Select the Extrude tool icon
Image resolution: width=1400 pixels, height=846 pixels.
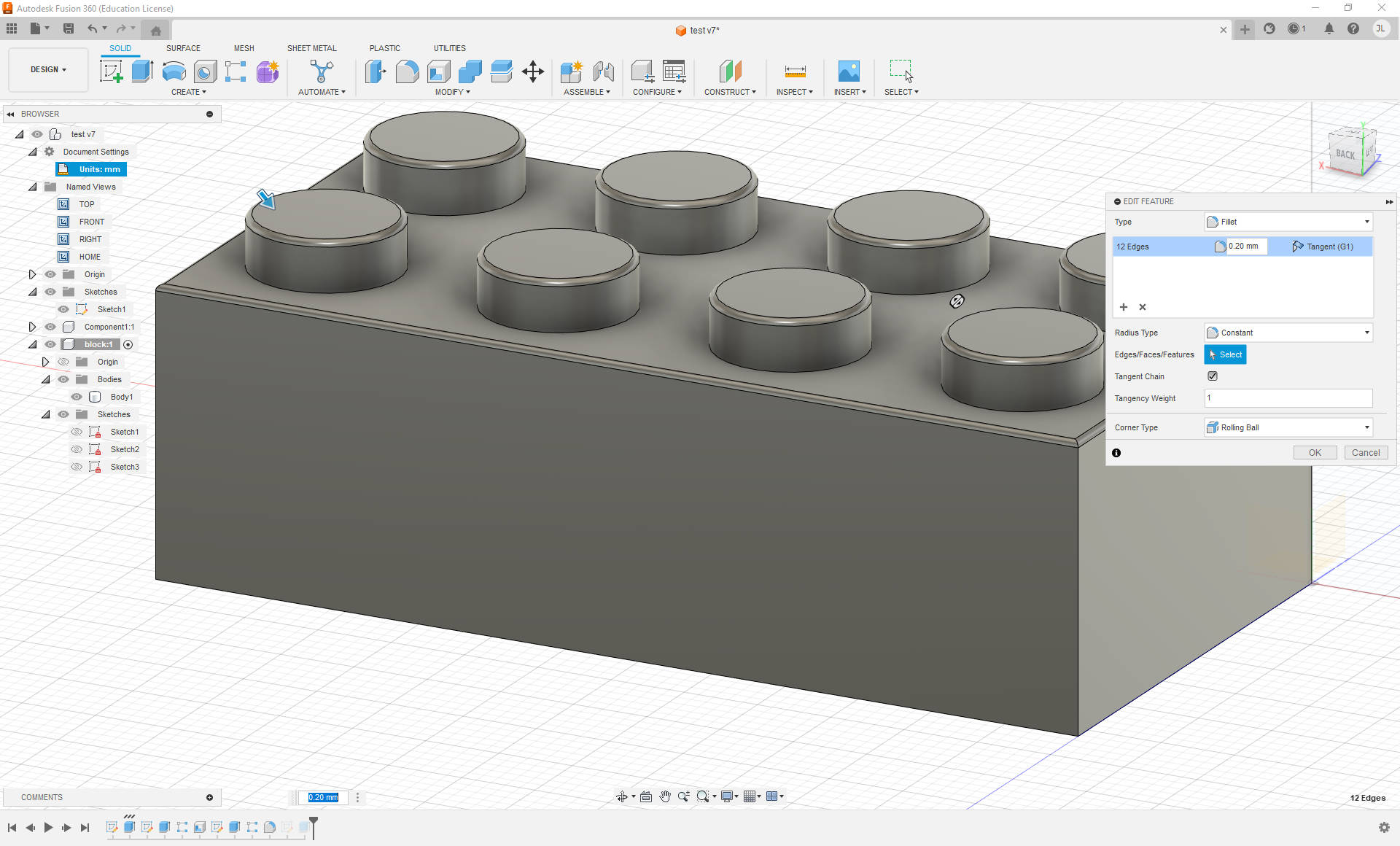pos(142,71)
